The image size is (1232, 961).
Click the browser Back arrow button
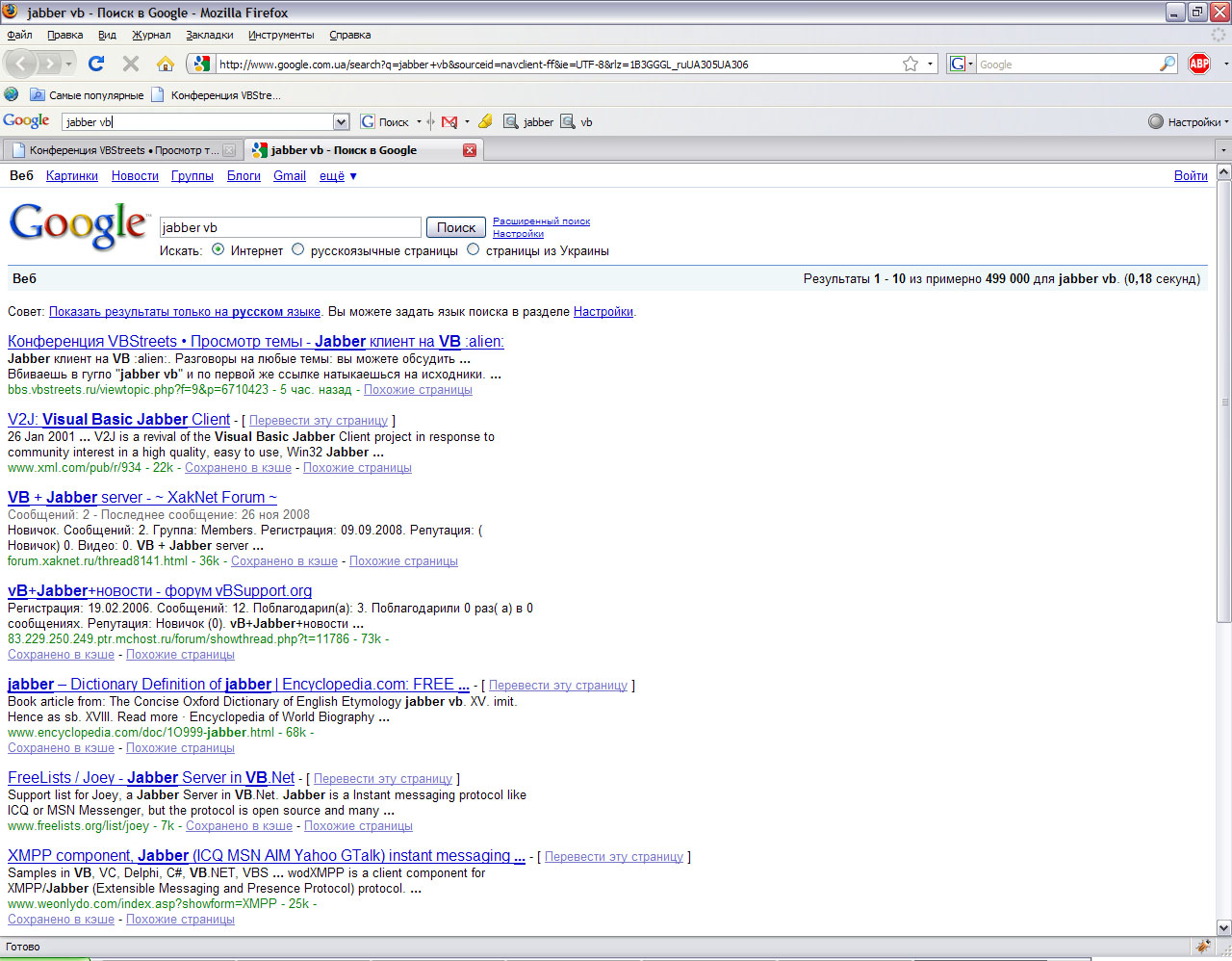21,65
